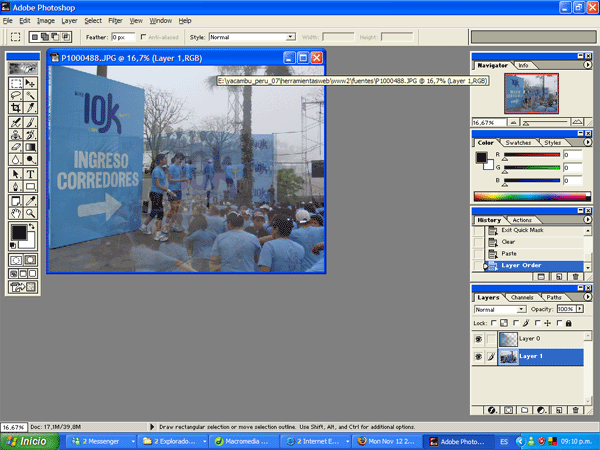Screen dimensions: 600x450
Task: Select the Eyedropper tool
Action: tap(30, 201)
